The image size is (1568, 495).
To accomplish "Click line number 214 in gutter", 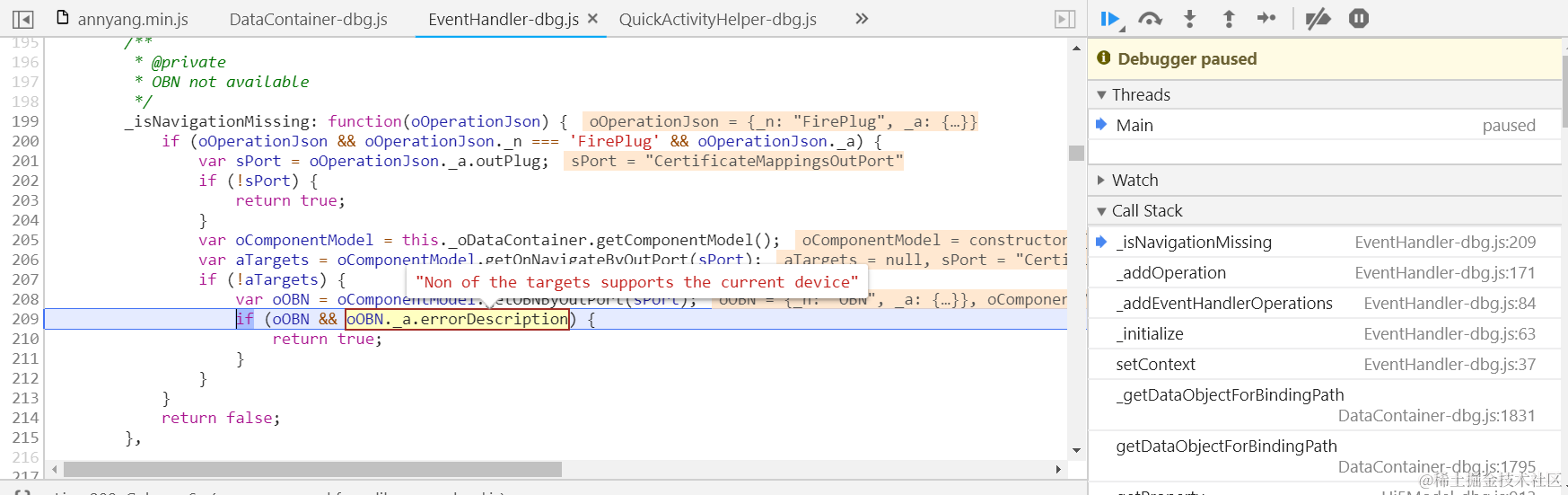I will (25, 418).
